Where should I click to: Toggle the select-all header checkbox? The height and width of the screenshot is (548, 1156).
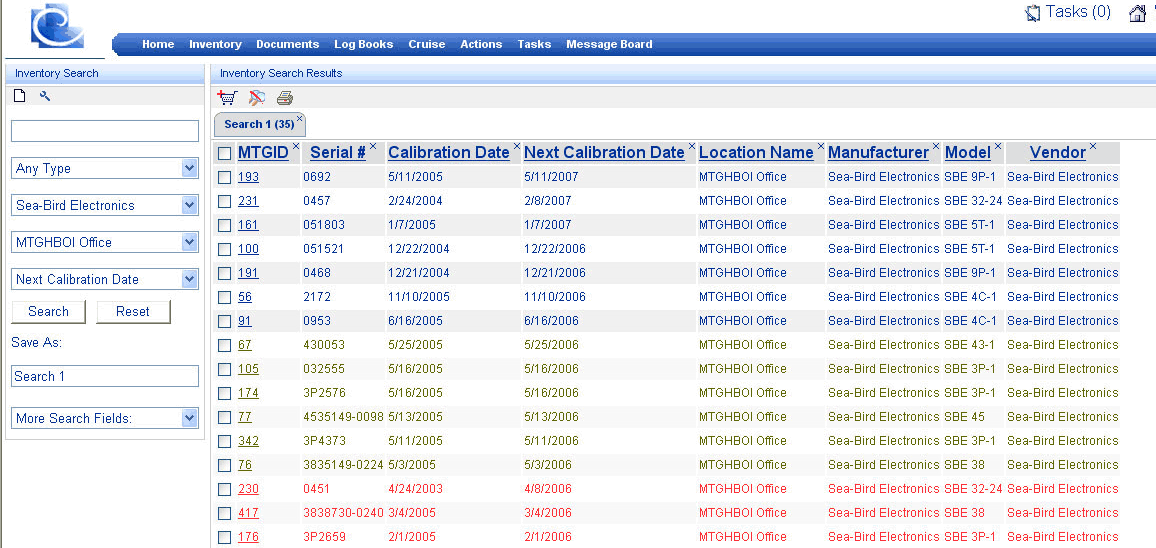224,153
